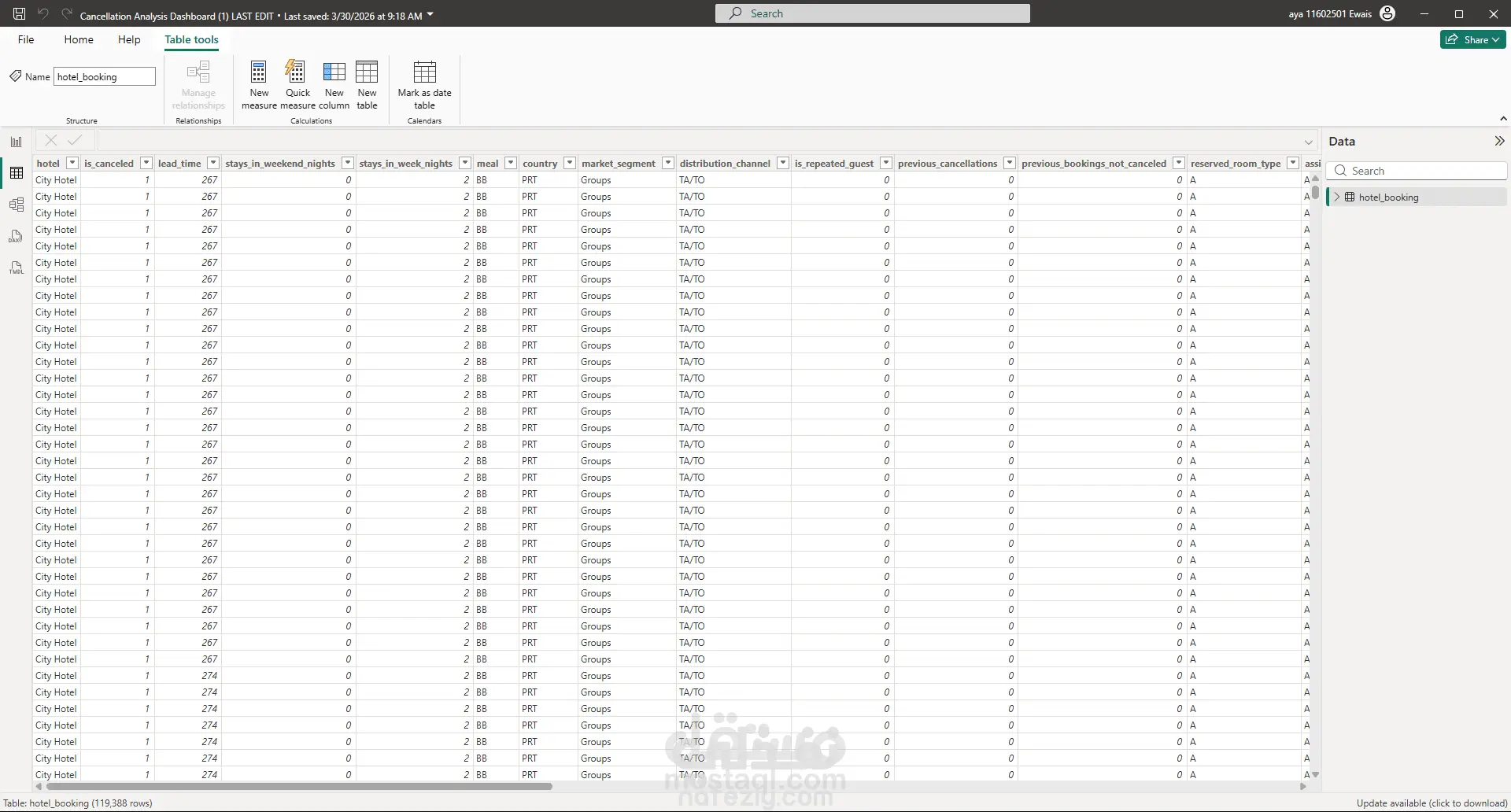
Task: Click the Share button
Action: (x=1472, y=39)
